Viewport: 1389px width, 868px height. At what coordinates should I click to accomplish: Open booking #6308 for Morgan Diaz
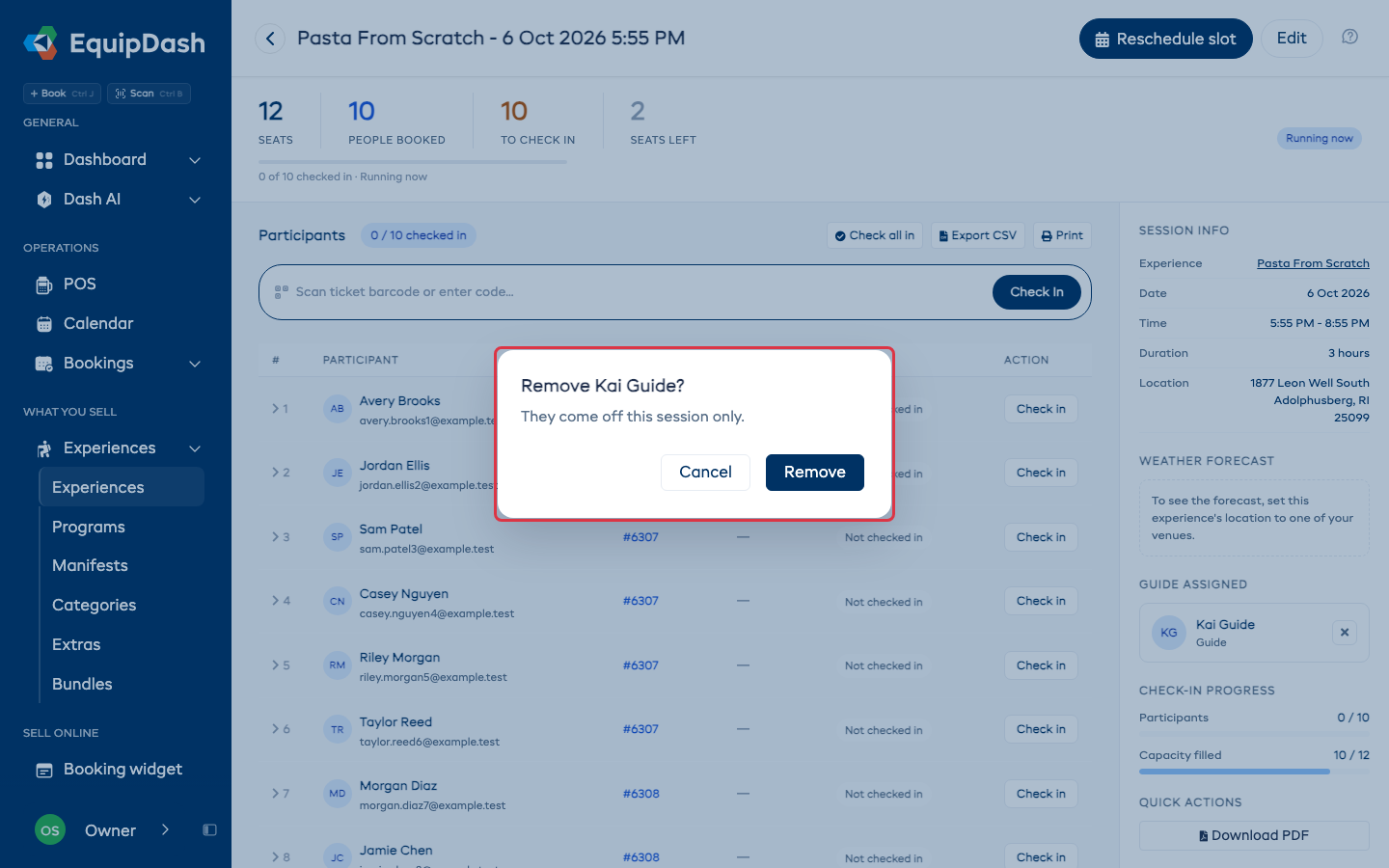(x=640, y=794)
